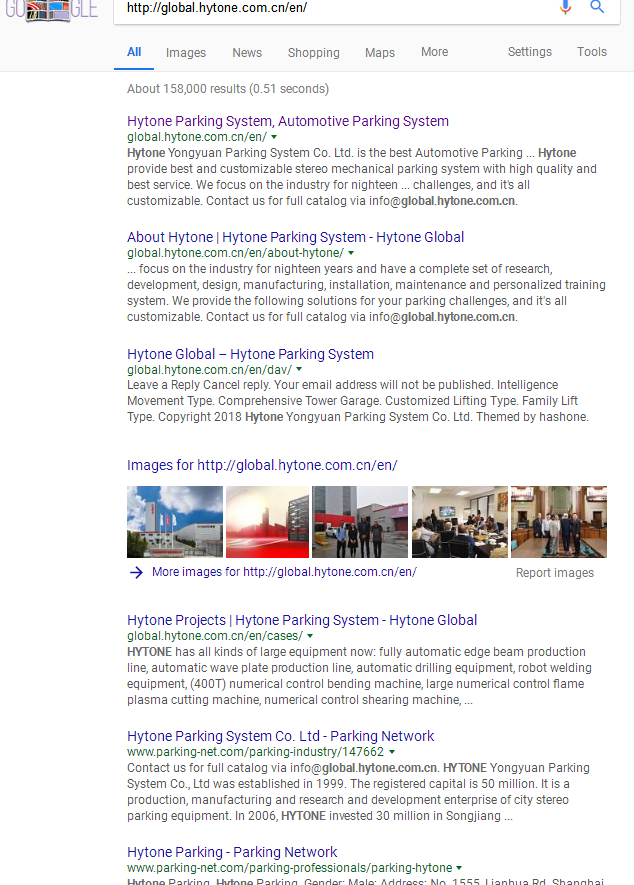Click More images for http://global.hytone.com.cn/en/
634x885 pixels.
click(x=284, y=572)
